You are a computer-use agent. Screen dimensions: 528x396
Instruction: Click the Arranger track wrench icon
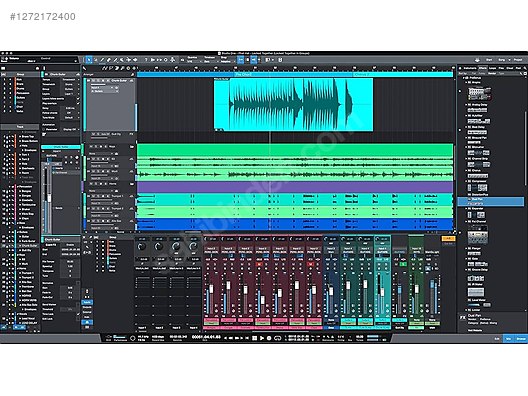tap(132, 74)
